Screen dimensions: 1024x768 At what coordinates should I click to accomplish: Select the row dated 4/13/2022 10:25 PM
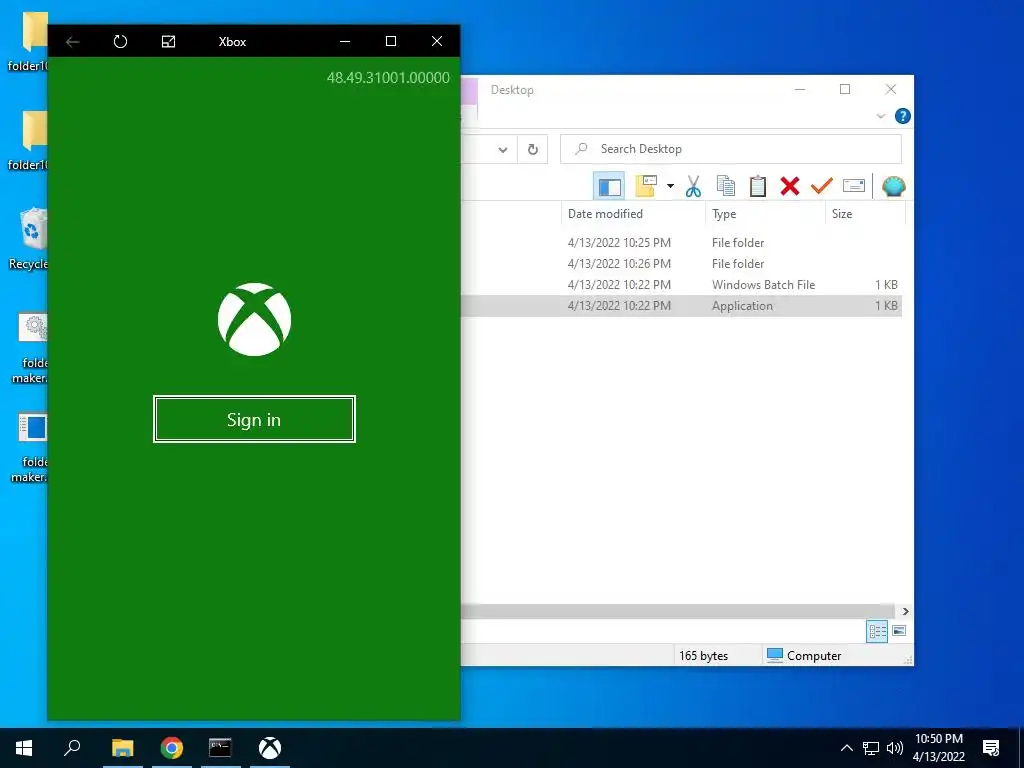[x=681, y=242]
